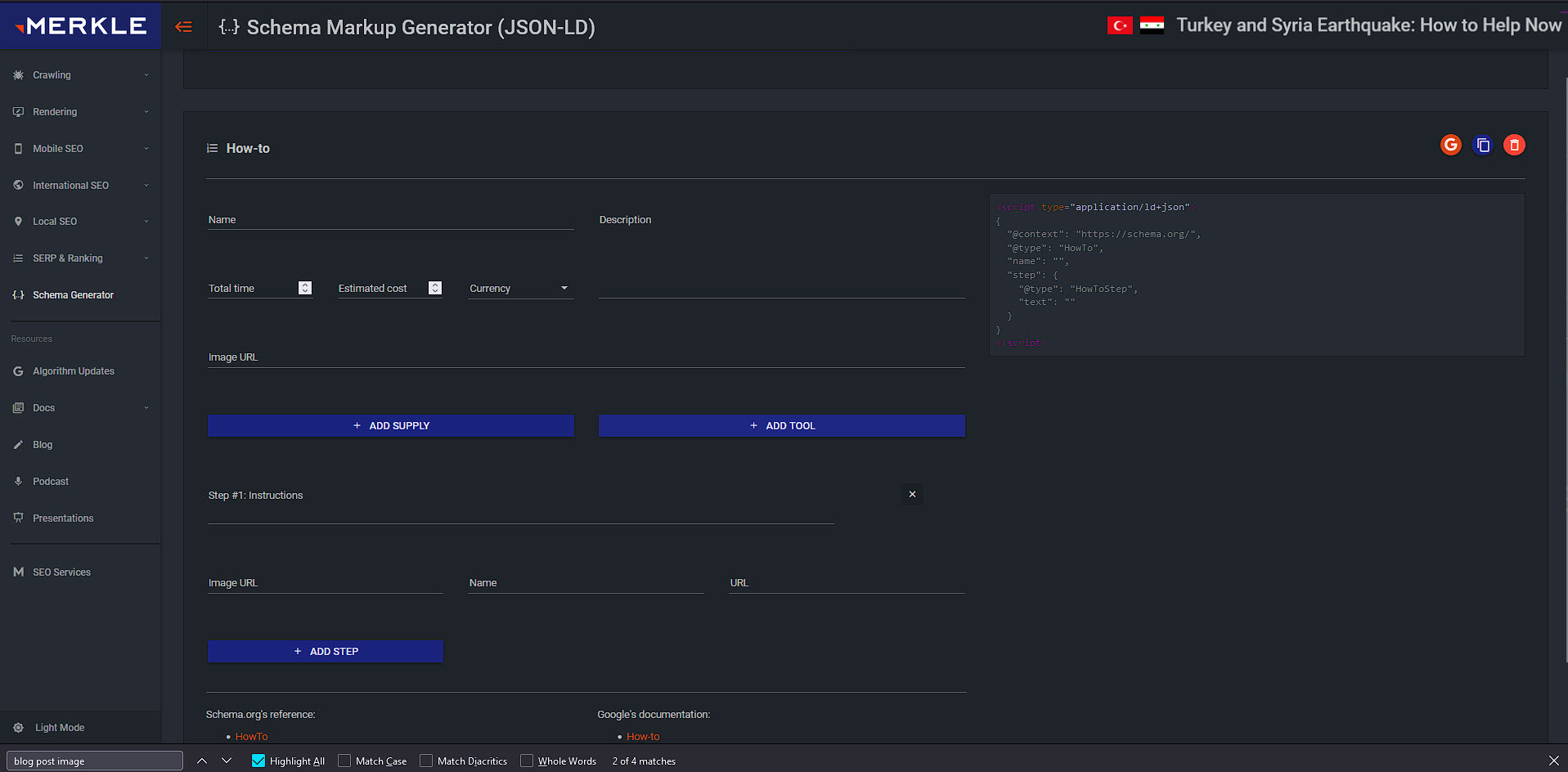Click the Blog pencil icon

coord(18,444)
